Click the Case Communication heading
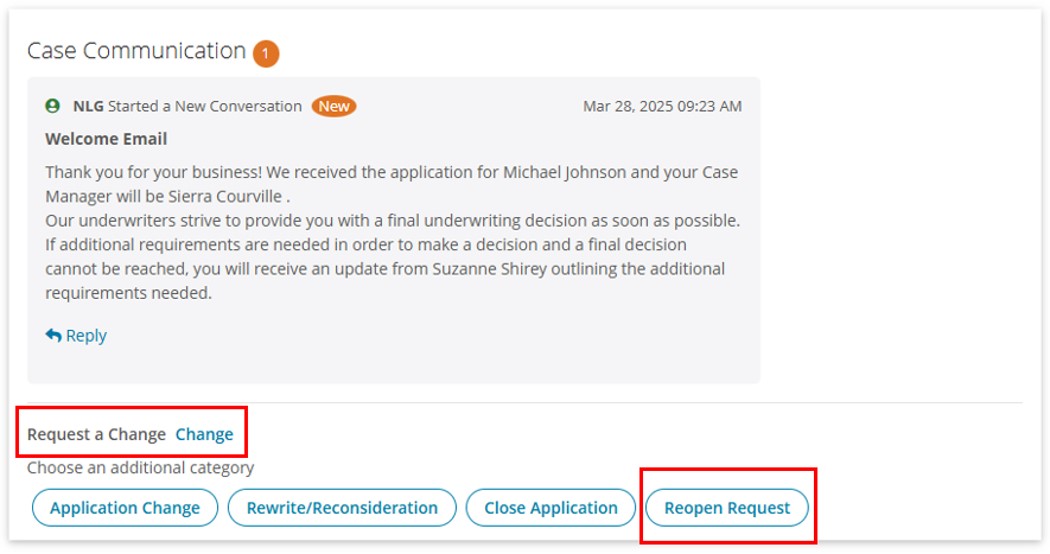The width and height of the screenshot is (1050, 554). click(137, 51)
